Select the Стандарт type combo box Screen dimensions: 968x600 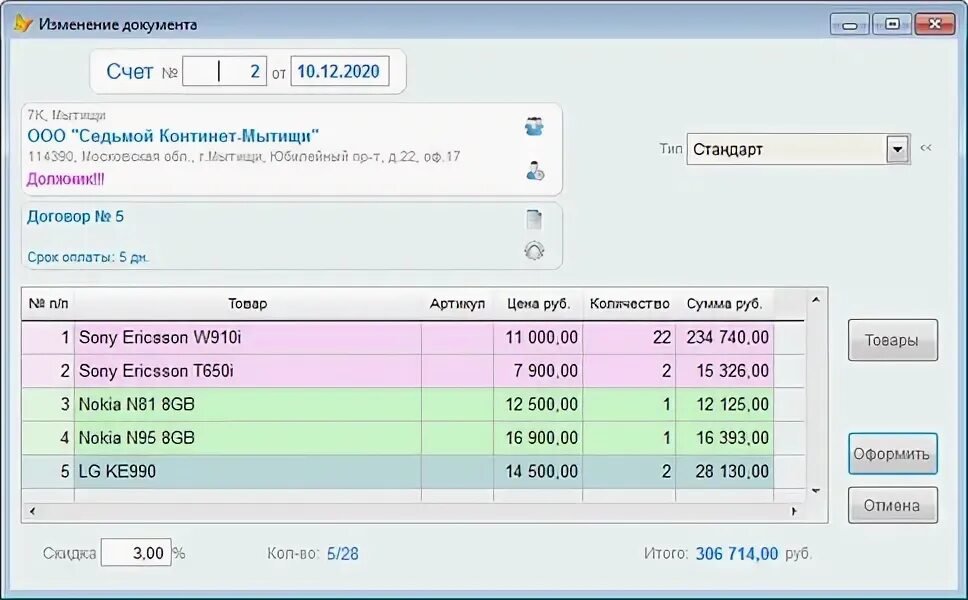click(x=798, y=149)
